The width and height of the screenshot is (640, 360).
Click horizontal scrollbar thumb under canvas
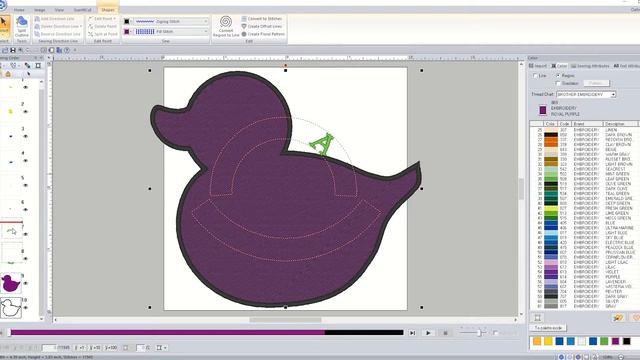[285, 320]
